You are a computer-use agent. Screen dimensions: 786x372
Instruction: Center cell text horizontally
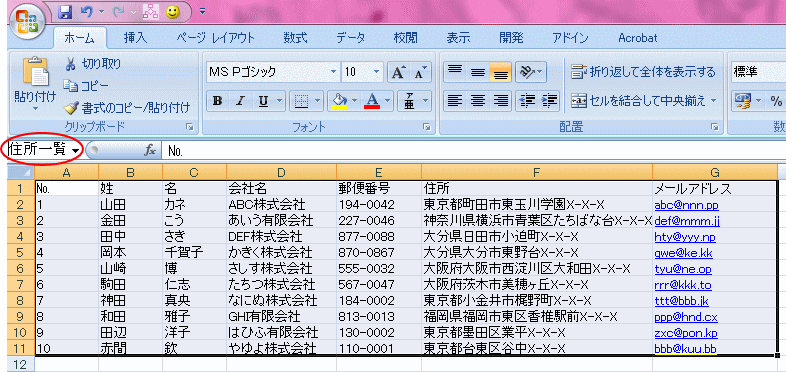coord(478,101)
